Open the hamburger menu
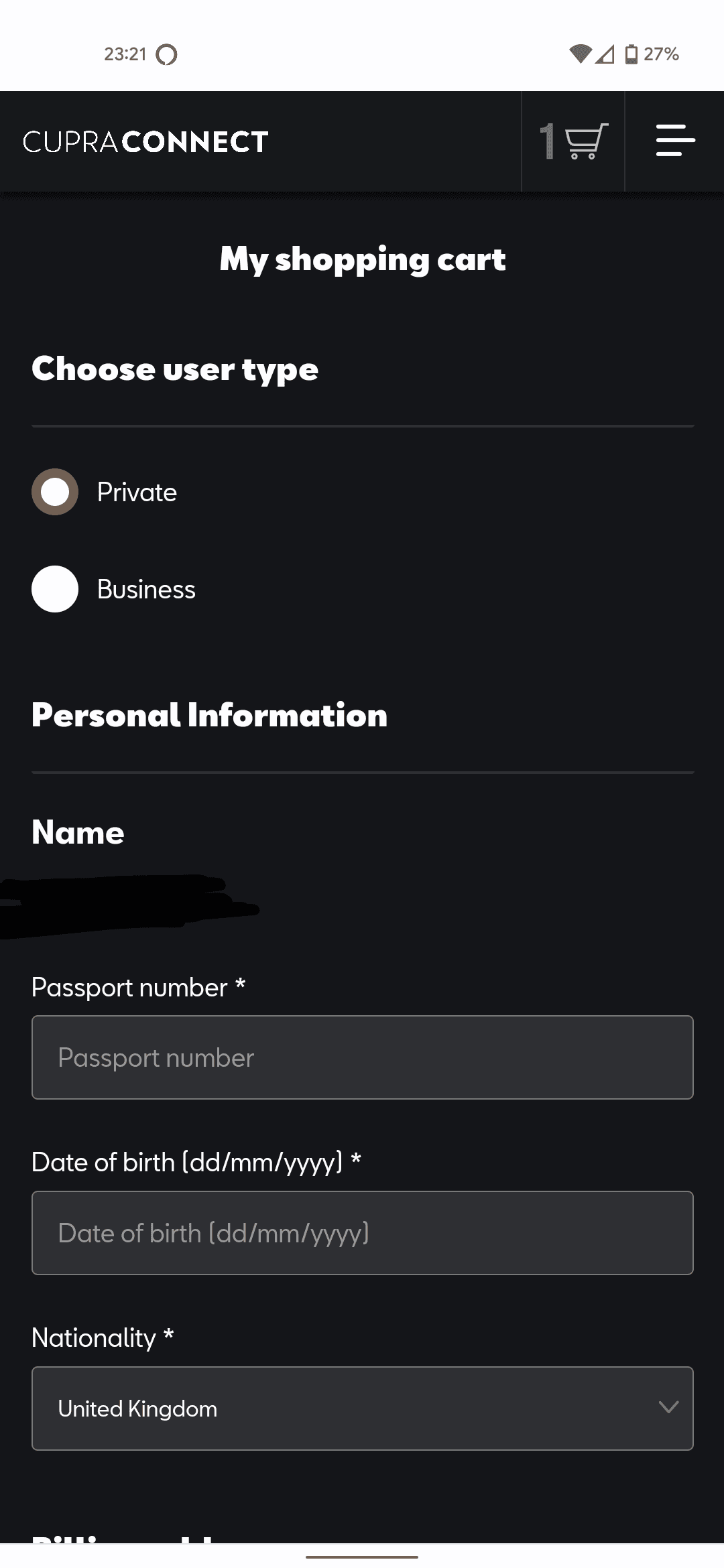This screenshot has height=1568, width=724. (x=674, y=141)
